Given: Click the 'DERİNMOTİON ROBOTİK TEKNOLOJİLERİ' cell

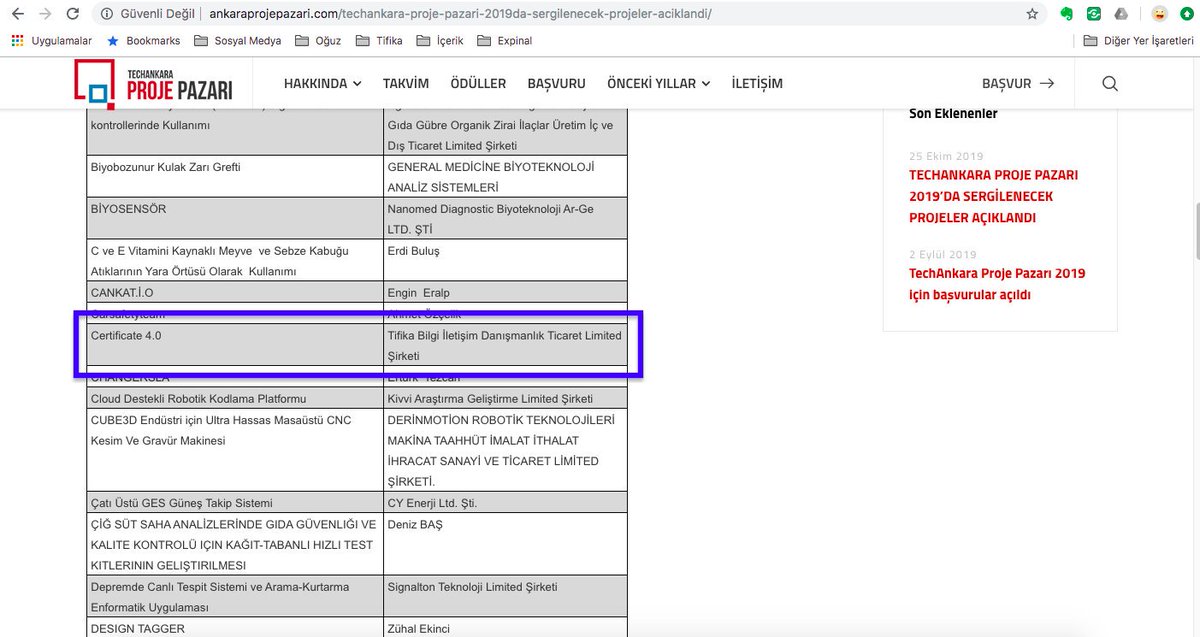Looking at the screenshot, I should pyautogui.click(x=505, y=450).
